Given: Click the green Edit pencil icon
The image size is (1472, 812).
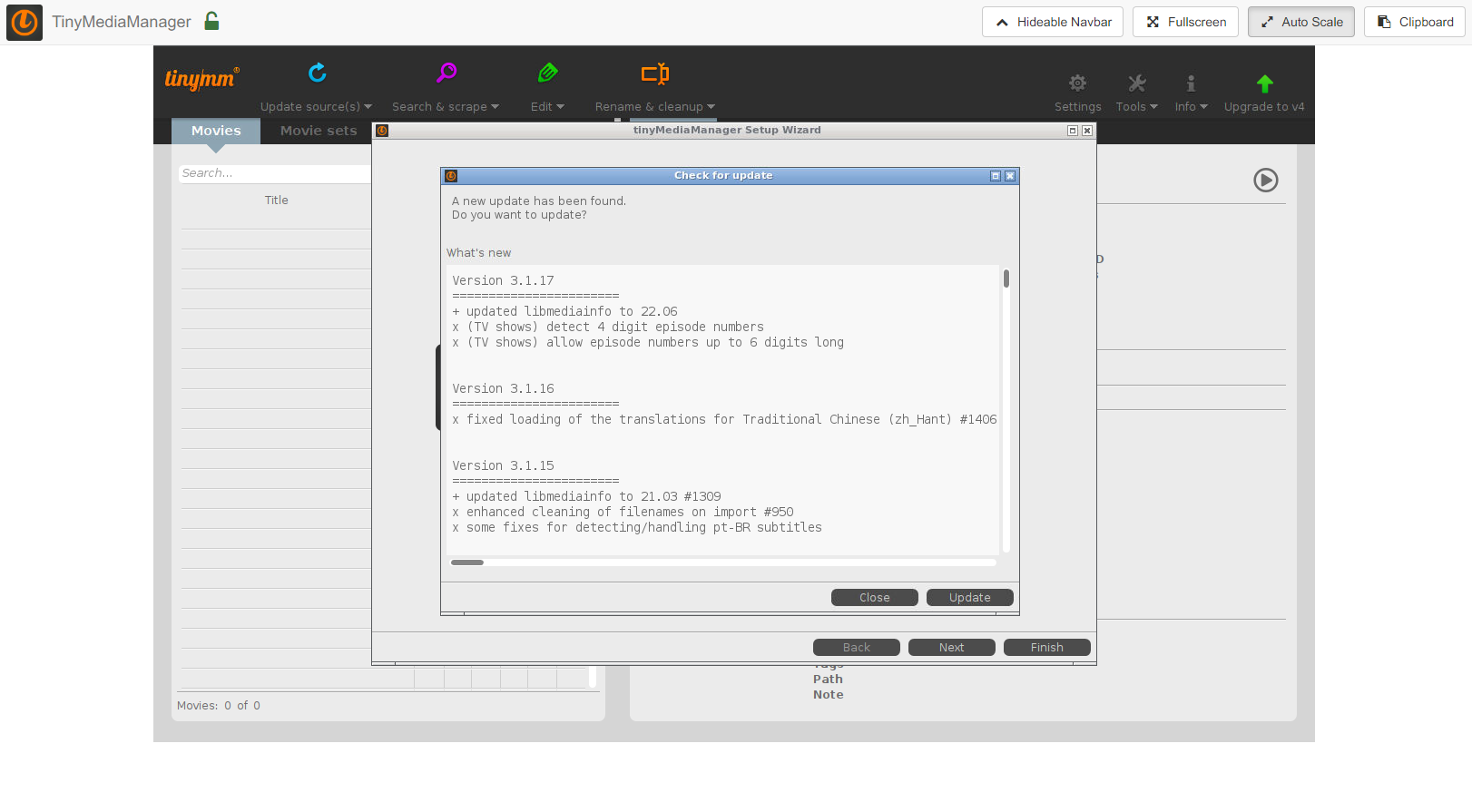Looking at the screenshot, I should (547, 73).
